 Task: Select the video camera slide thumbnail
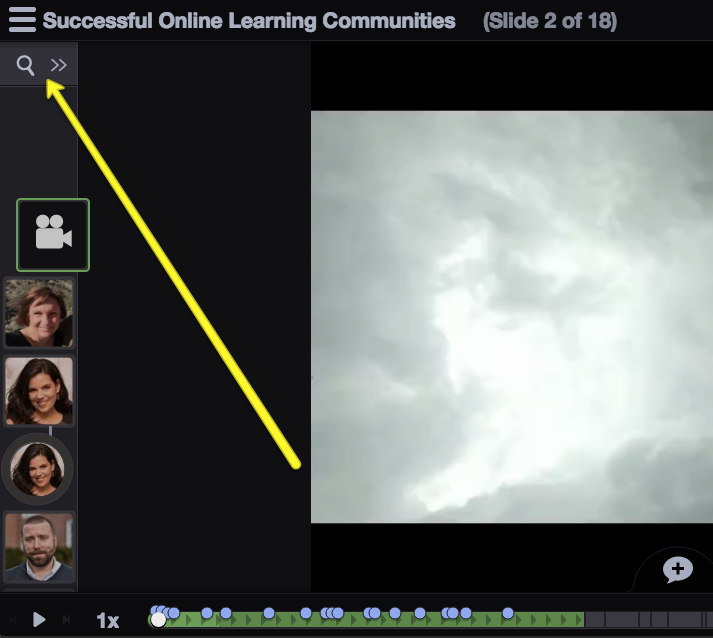point(53,235)
